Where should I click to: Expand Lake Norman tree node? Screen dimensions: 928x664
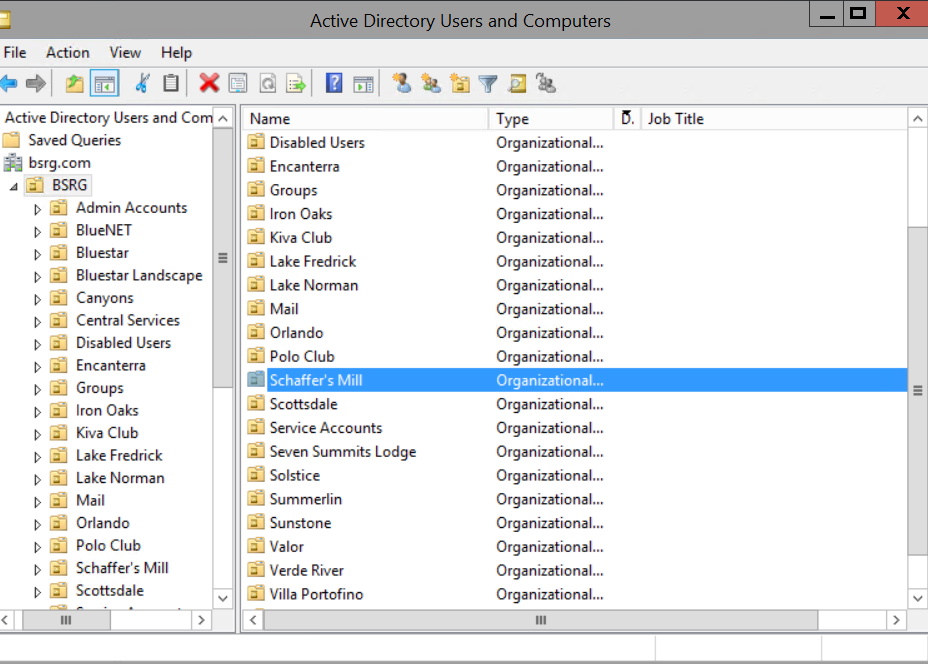[37, 479]
